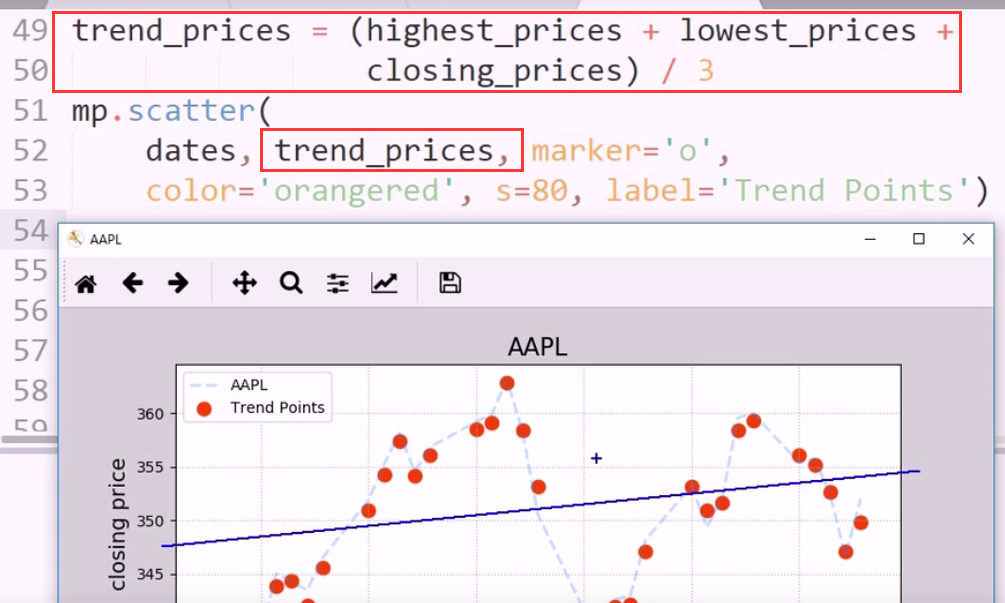The height and width of the screenshot is (603, 1005).
Task: Click 'dates' argument on line 52
Action: coord(191,151)
